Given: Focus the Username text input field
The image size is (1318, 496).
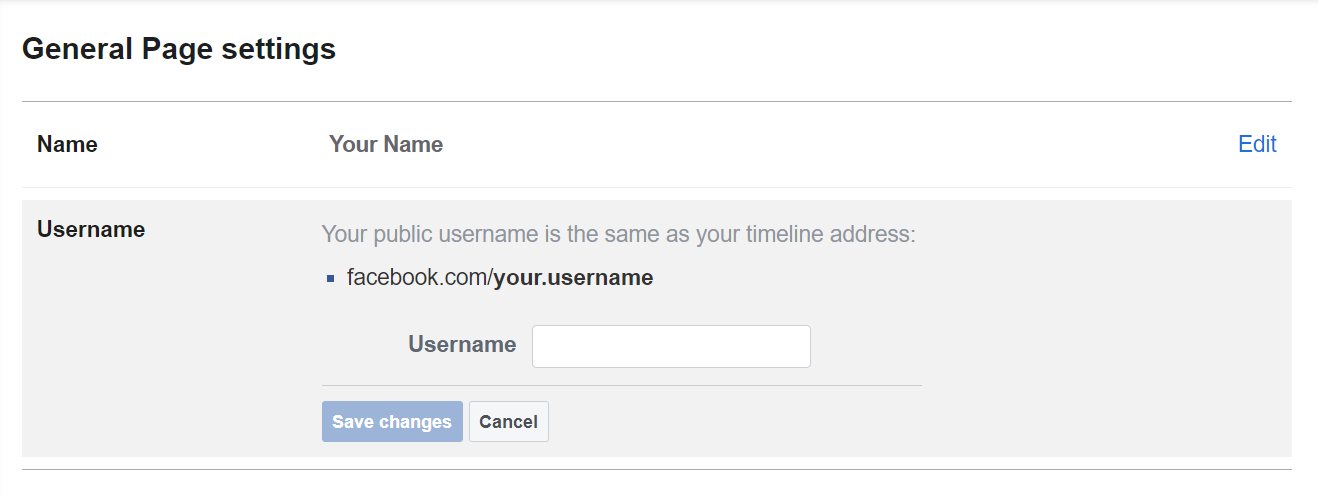Looking at the screenshot, I should [x=671, y=346].
